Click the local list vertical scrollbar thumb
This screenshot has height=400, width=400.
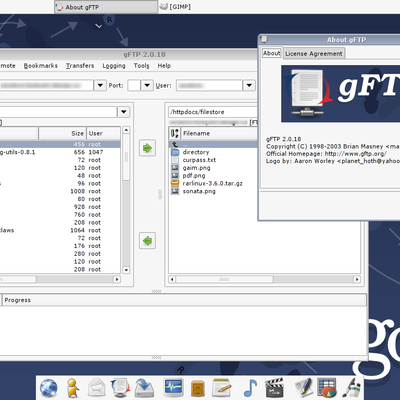tap(126, 157)
